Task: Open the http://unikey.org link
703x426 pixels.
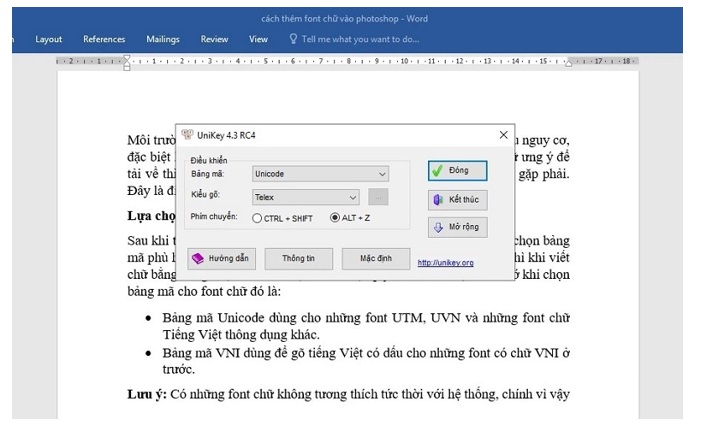Action: point(445,262)
